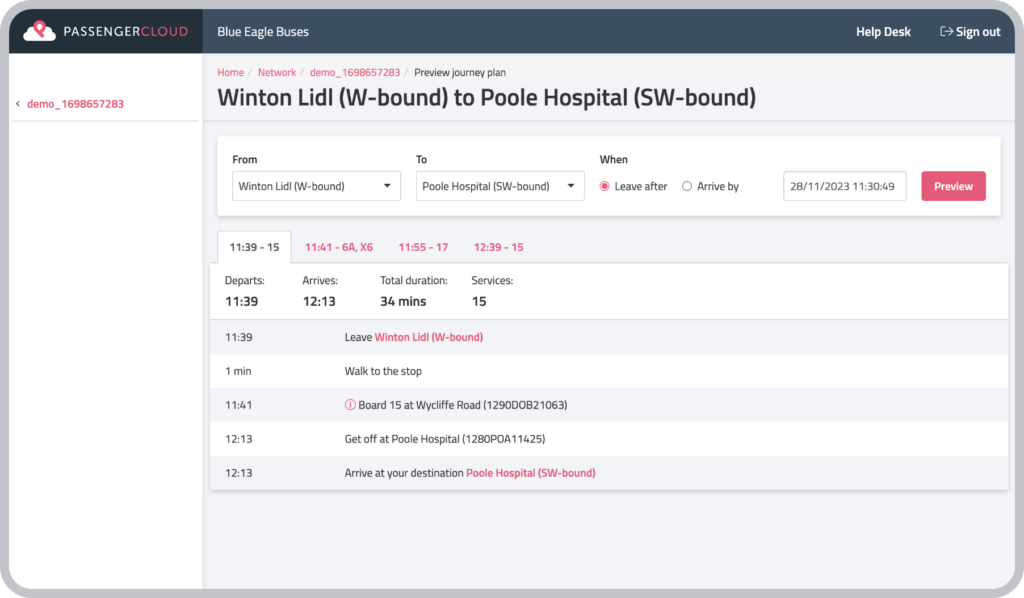Click the Passenger Cloud logo icon

click(40, 31)
